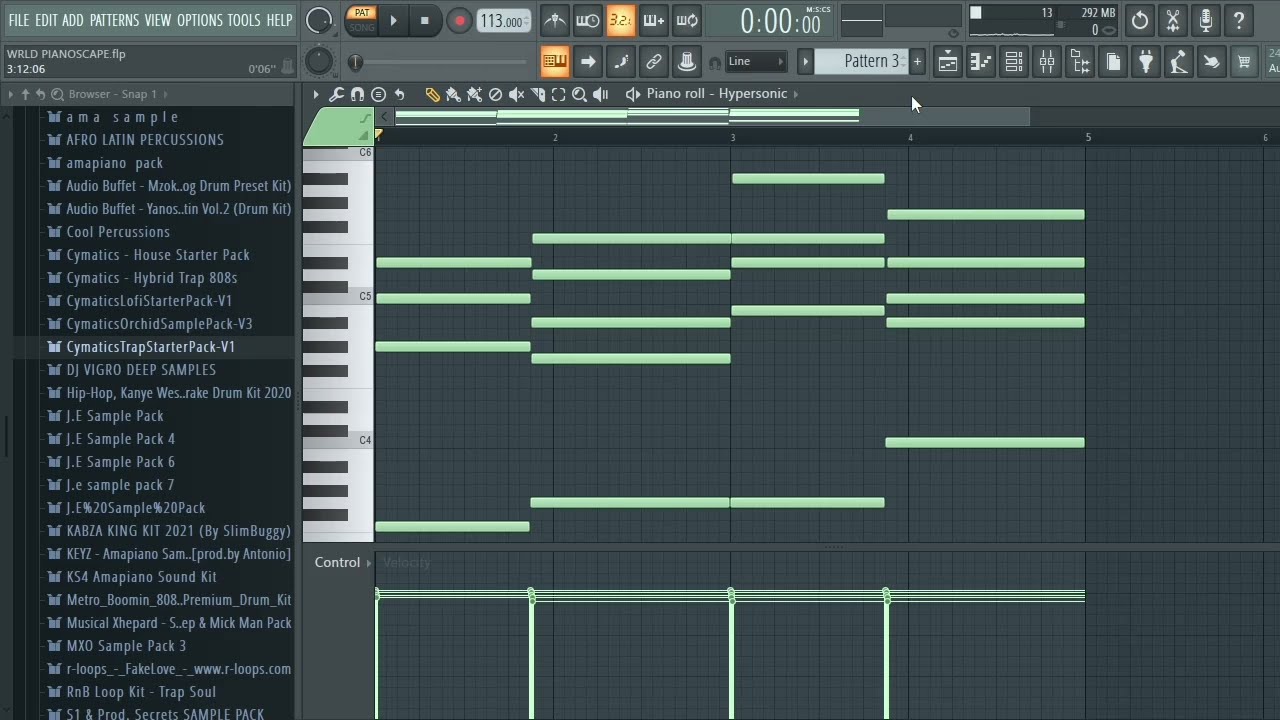Click the playback speaker tool icon
Viewport: 1280px width, 720px height.
click(x=600, y=94)
